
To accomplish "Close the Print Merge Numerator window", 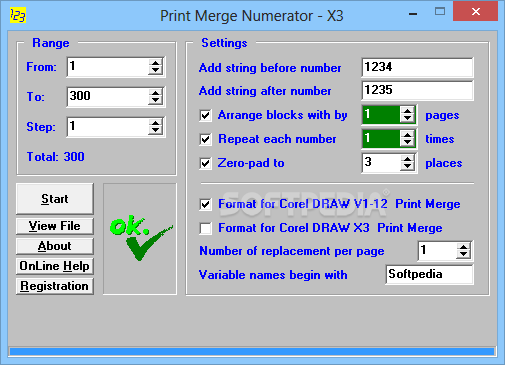I will click(x=476, y=12).
